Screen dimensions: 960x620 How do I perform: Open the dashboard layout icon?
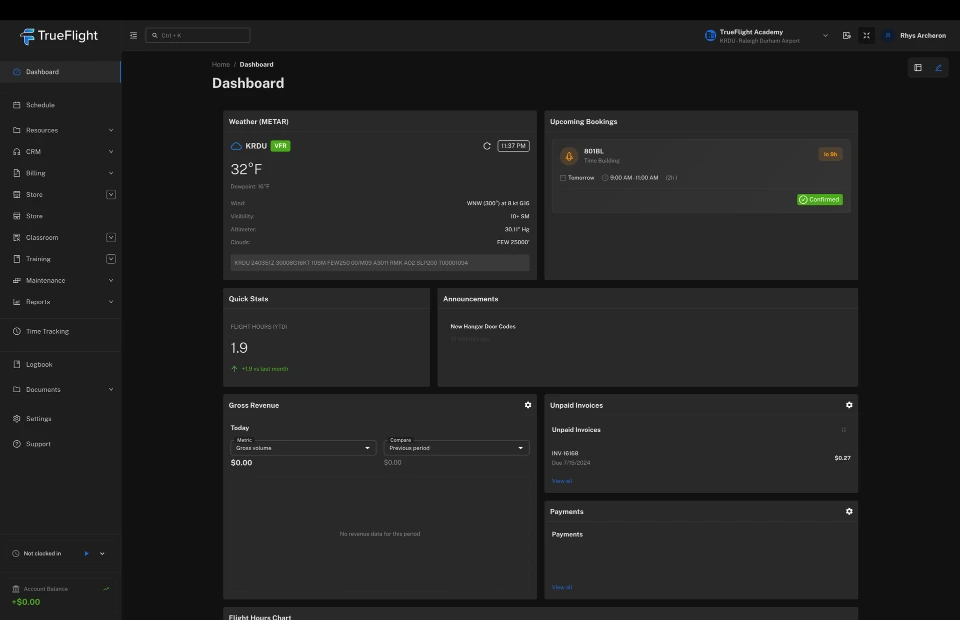pyautogui.click(x=918, y=68)
